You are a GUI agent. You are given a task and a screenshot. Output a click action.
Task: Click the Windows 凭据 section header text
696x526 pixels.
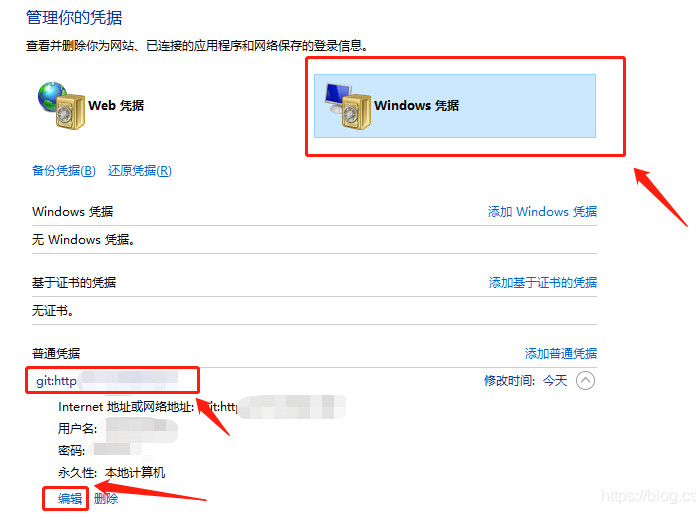click(72, 212)
